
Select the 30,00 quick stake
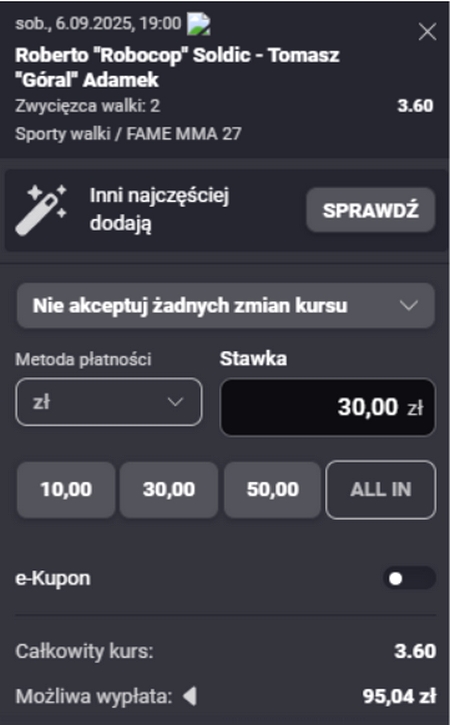click(x=169, y=490)
